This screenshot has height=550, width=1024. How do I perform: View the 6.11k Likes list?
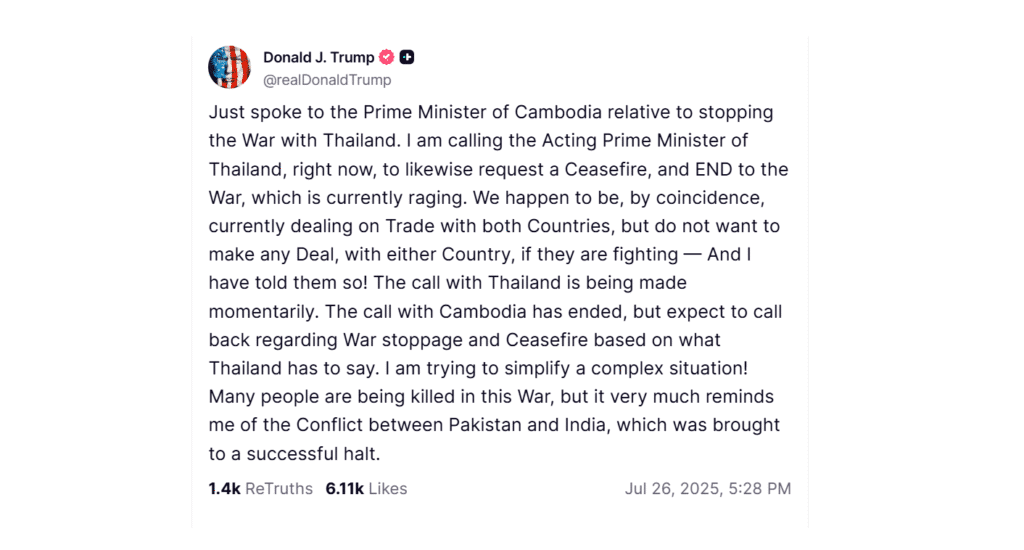[x=366, y=489]
